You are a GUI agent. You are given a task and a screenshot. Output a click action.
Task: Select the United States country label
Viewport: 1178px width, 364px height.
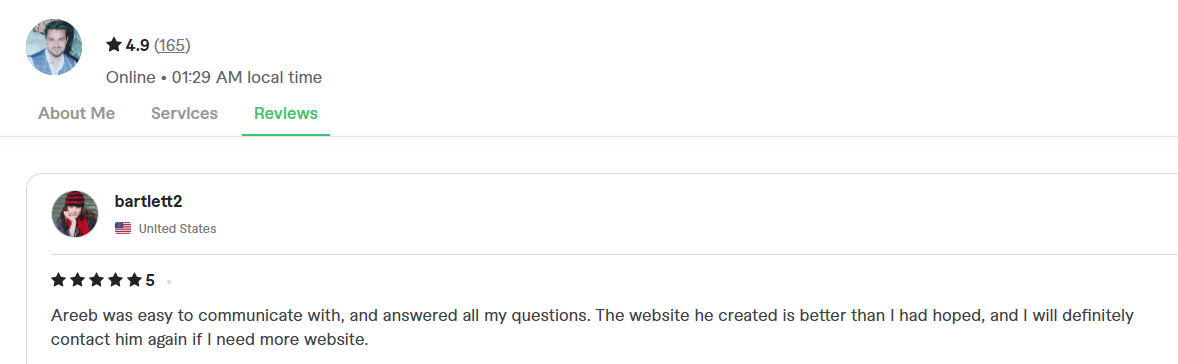tap(177, 228)
